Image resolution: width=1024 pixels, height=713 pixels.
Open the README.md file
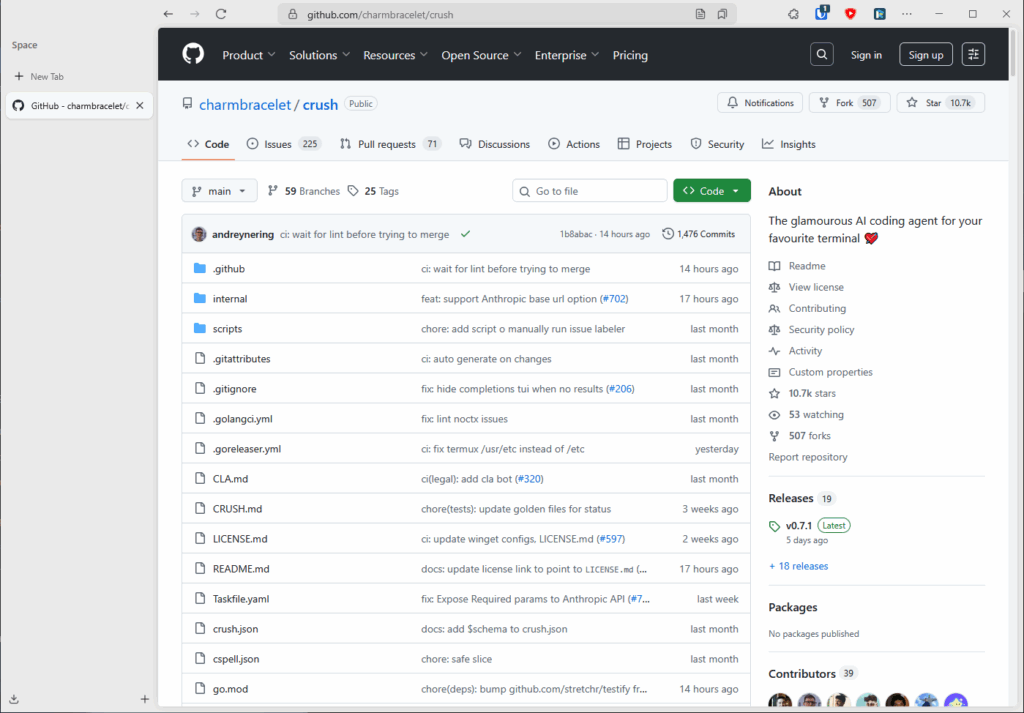click(x=241, y=569)
